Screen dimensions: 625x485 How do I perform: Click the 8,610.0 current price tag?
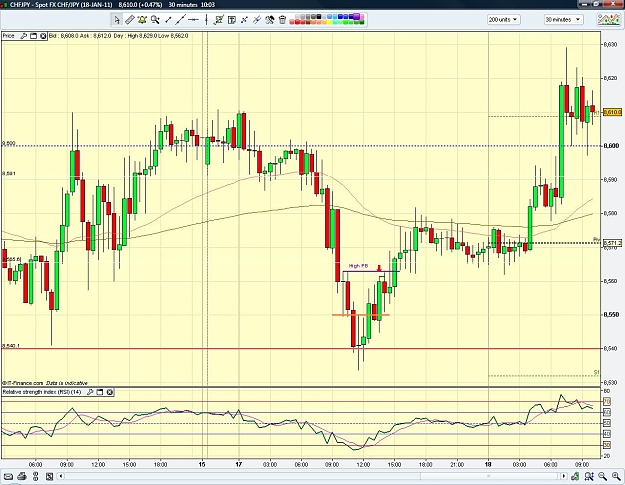(x=612, y=112)
